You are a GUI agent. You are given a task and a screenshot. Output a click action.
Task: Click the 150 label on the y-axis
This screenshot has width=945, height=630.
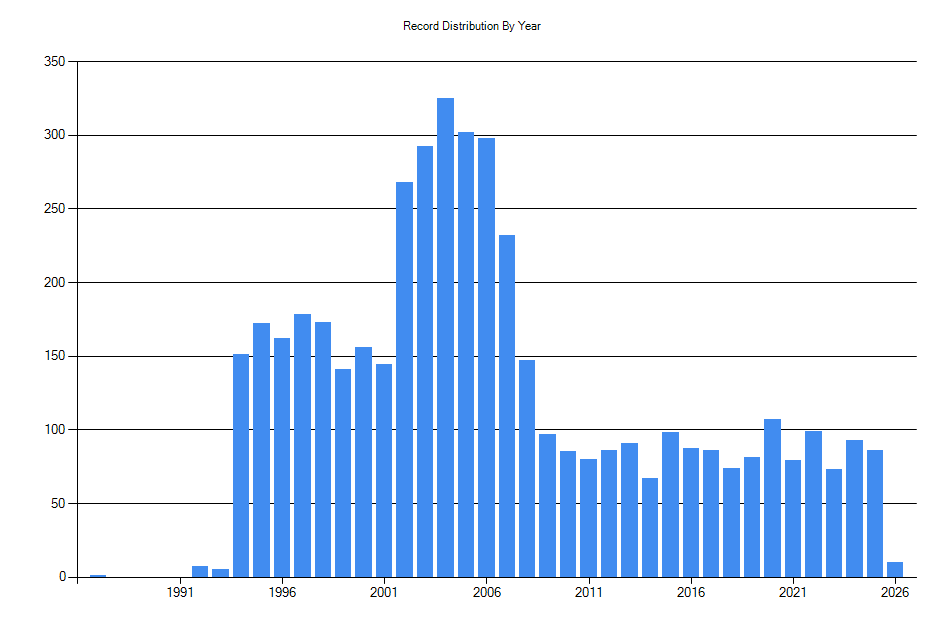pyautogui.click(x=56, y=354)
